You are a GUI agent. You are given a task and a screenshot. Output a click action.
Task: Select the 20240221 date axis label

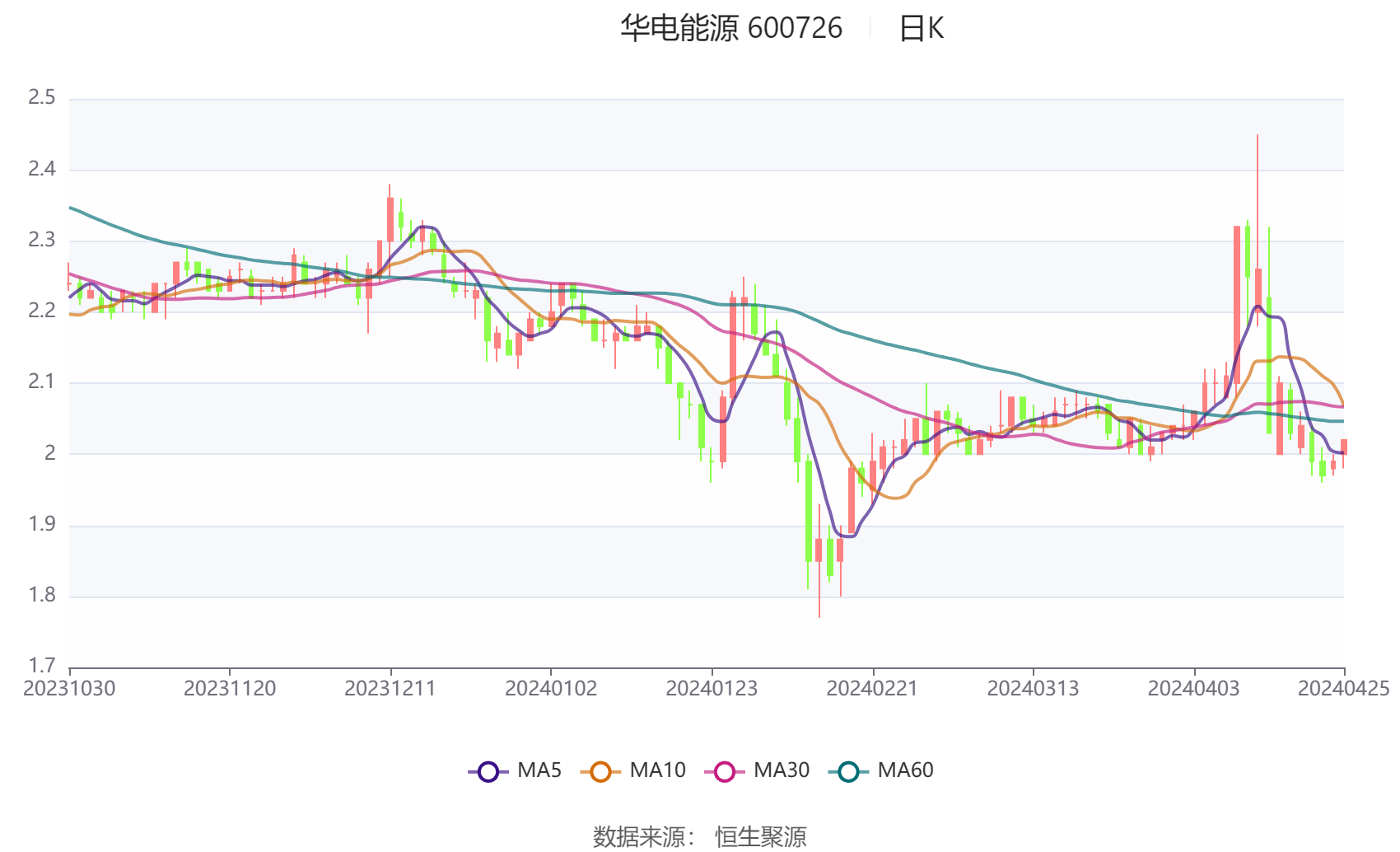(872, 689)
